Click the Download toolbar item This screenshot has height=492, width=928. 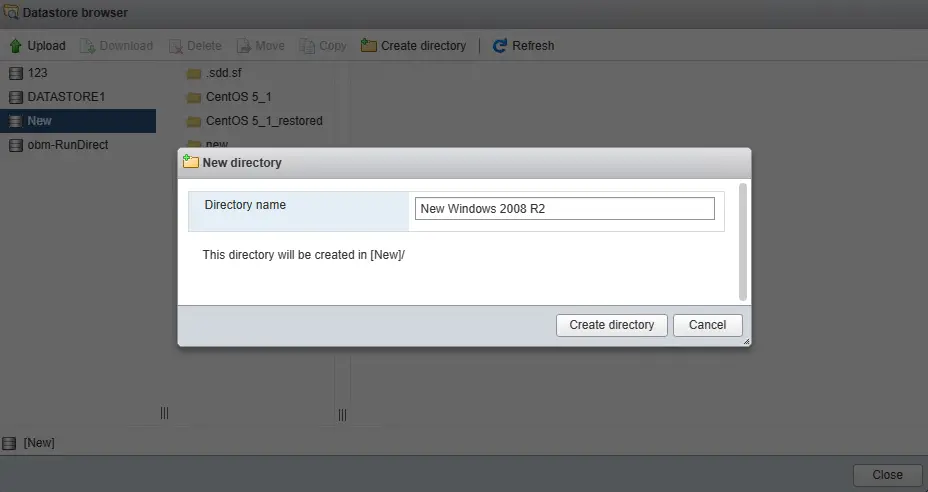[x=116, y=46]
